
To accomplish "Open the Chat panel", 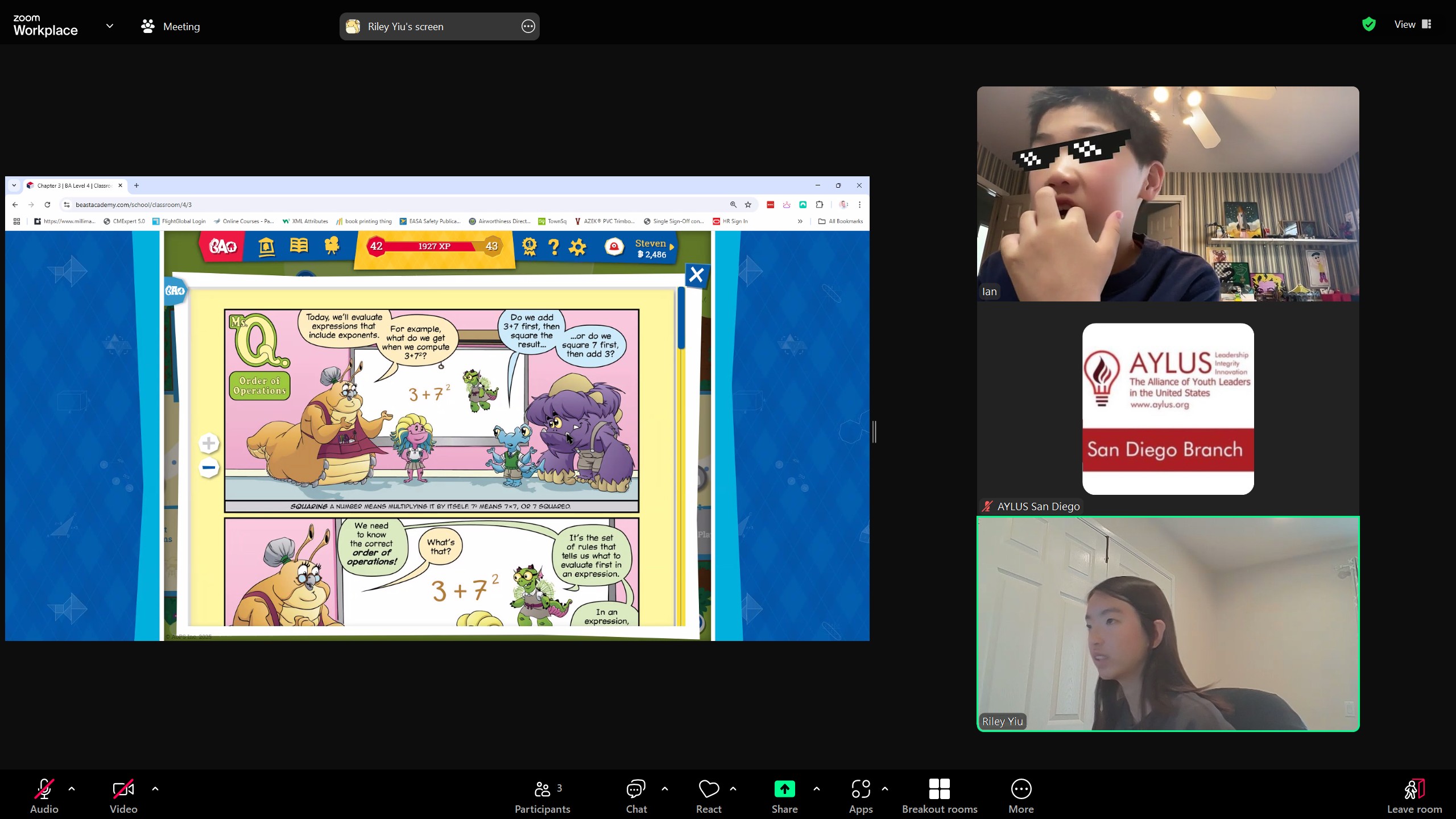I will click(636, 795).
